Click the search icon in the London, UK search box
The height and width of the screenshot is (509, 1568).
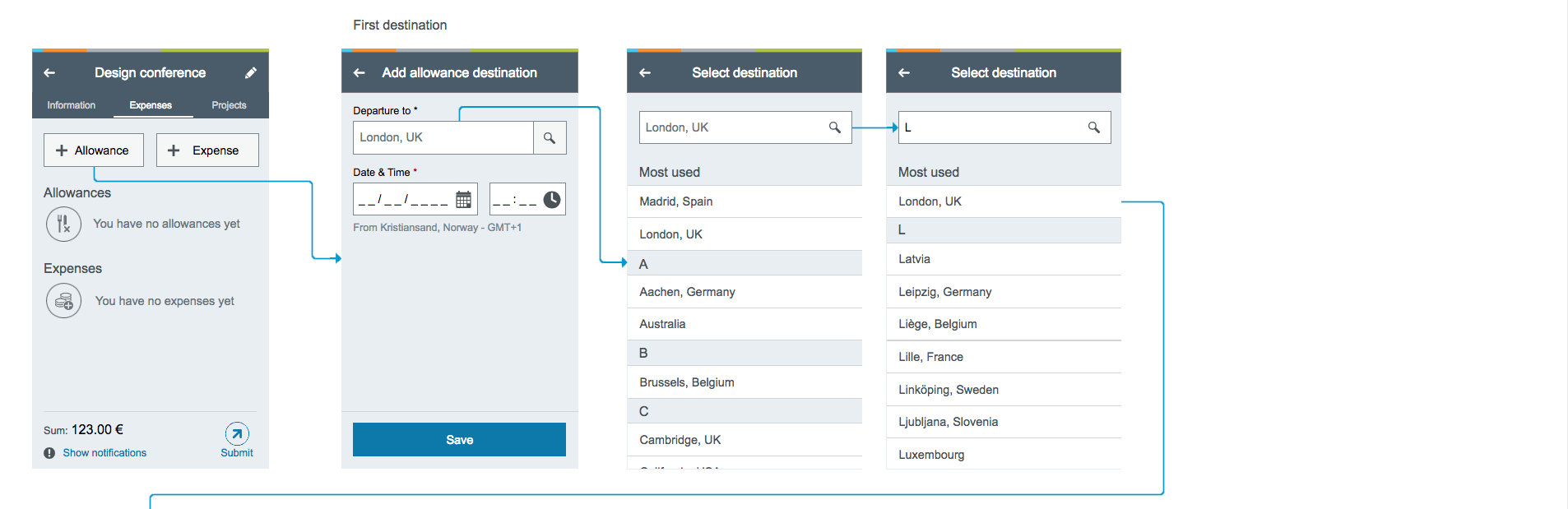(x=835, y=127)
